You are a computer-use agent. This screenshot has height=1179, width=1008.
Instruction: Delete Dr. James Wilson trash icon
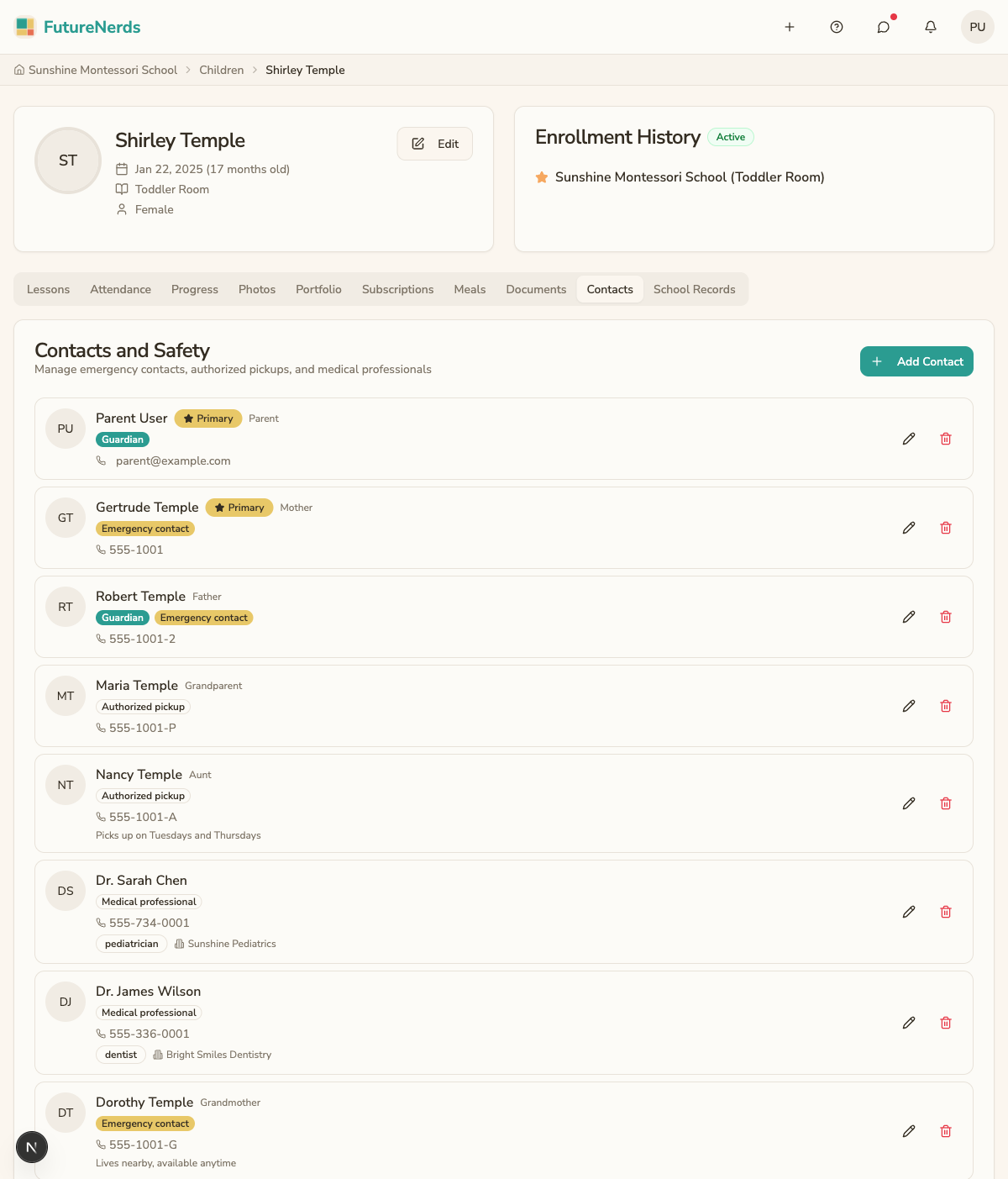pos(946,1023)
